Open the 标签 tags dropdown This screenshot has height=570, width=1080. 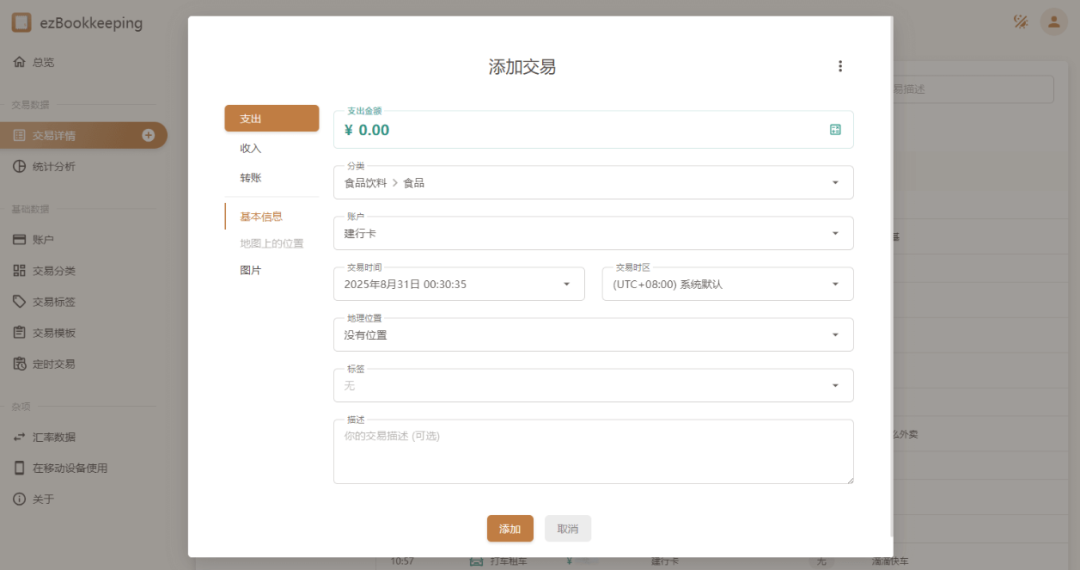click(593, 386)
